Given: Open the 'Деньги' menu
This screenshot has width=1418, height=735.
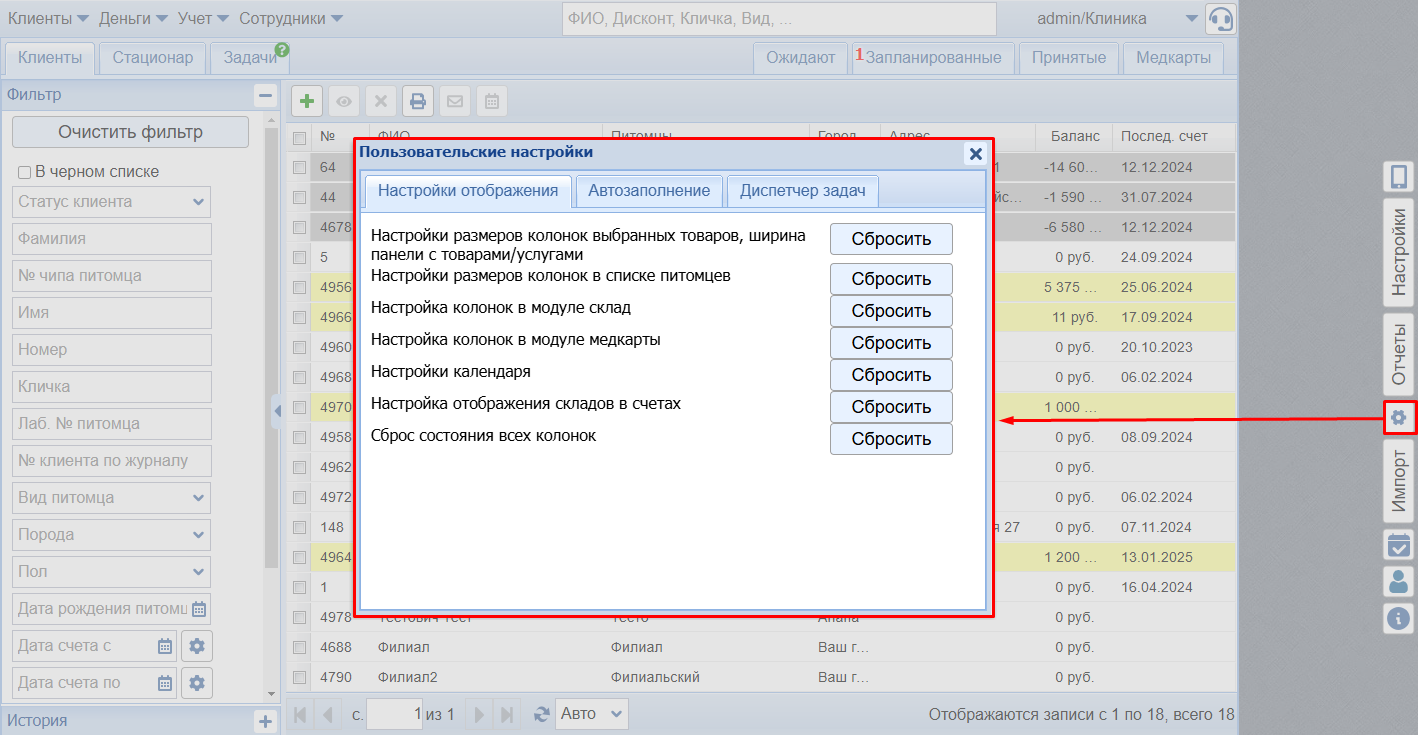Looking at the screenshot, I should click(x=134, y=19).
